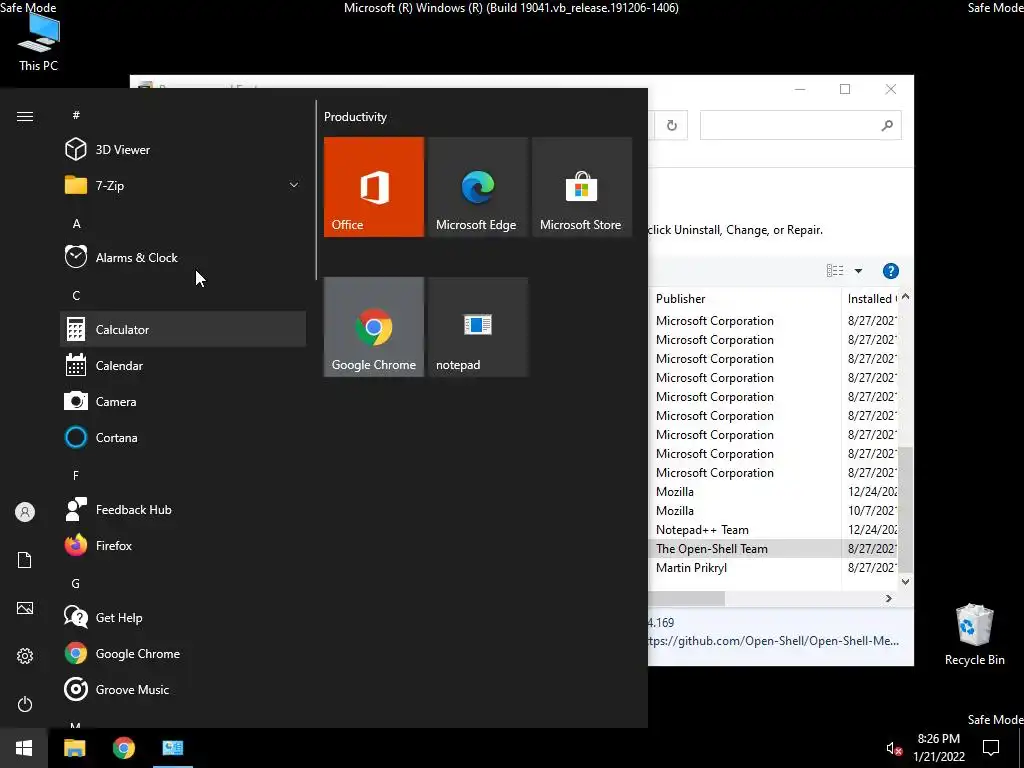Viewport: 1024px width, 768px height.
Task: Click the Google Chrome tile
Action: click(374, 327)
